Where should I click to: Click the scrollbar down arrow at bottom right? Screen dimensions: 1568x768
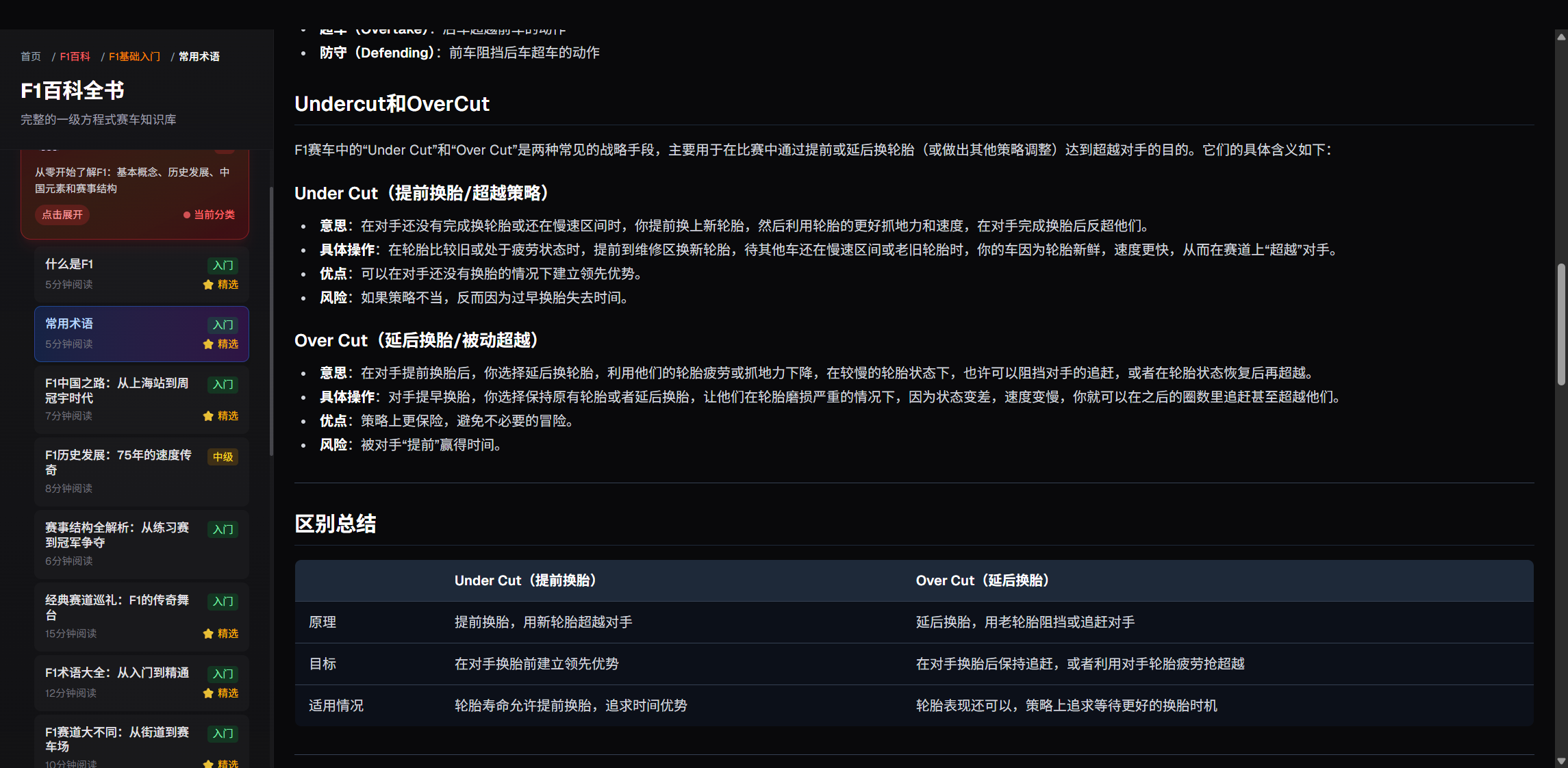point(1562,760)
